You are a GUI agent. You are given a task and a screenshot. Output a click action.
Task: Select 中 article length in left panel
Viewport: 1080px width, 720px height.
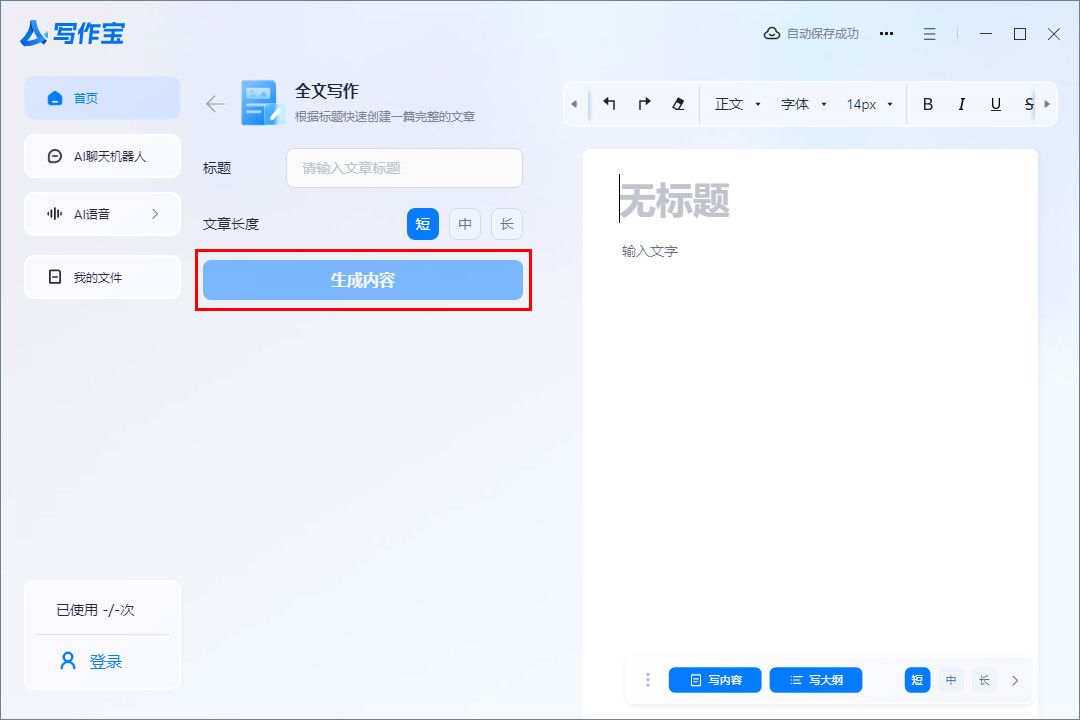(x=465, y=224)
